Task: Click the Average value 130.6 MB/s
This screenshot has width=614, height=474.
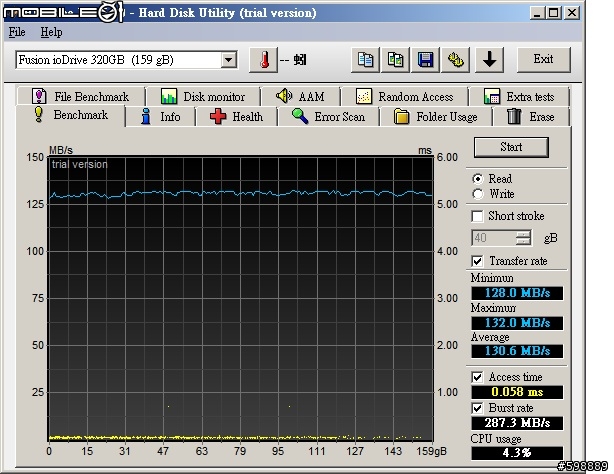Action: point(517,351)
